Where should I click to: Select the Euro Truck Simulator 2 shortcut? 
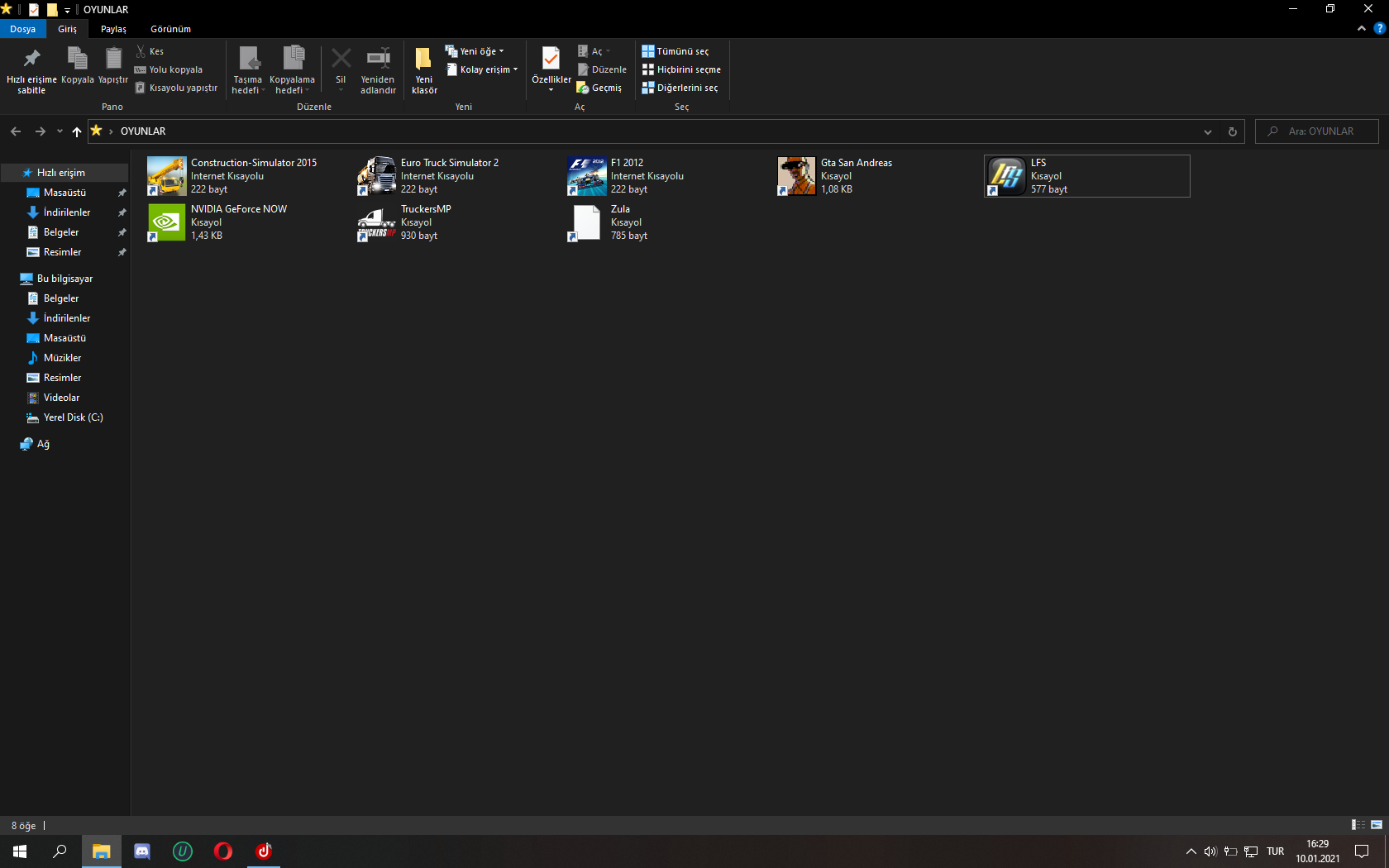[x=457, y=176]
